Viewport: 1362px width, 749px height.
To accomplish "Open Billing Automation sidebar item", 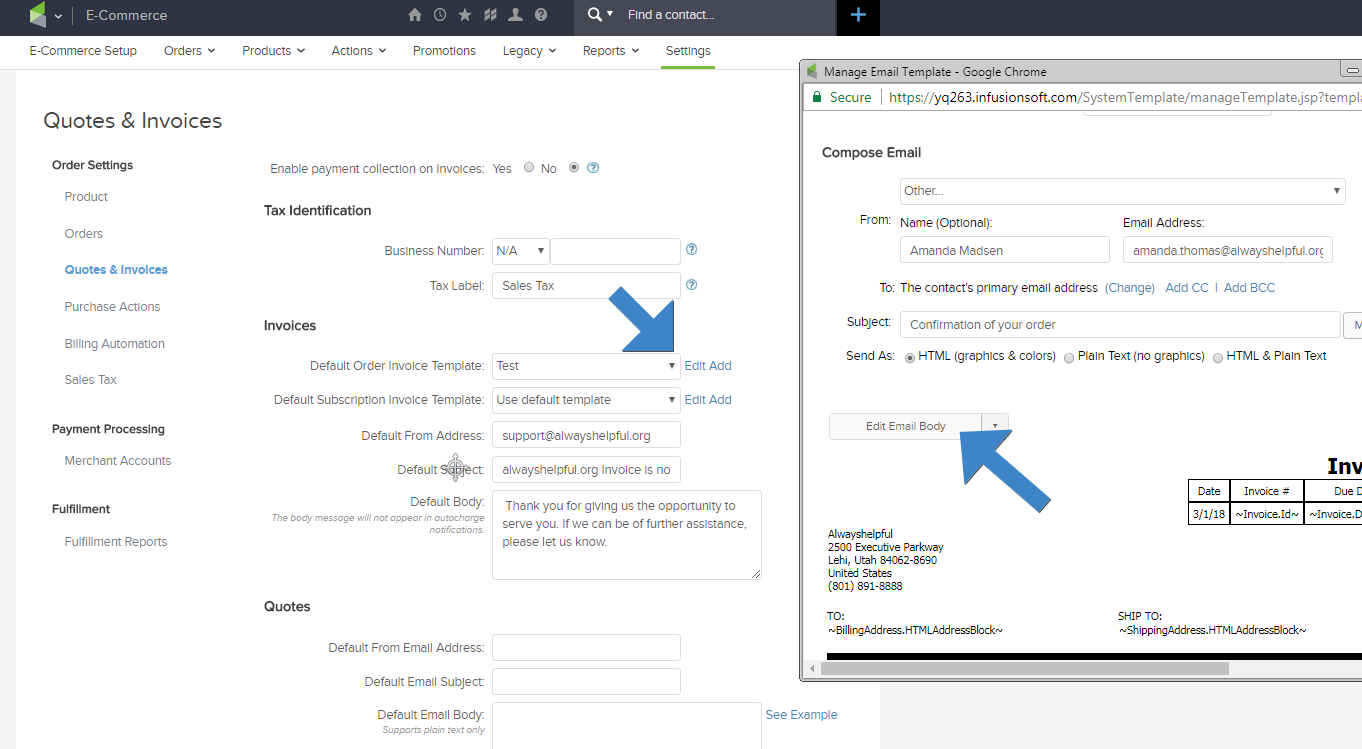I will pos(115,344).
